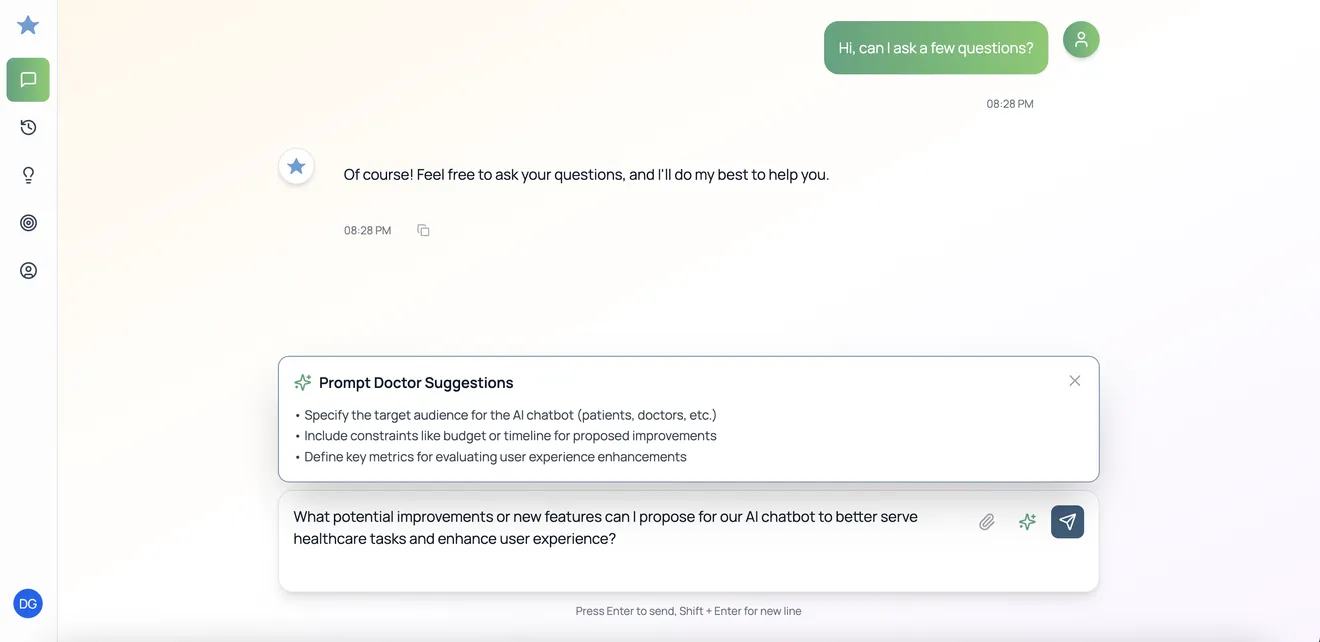Click the DG profile avatar bottom-left

click(x=27, y=603)
